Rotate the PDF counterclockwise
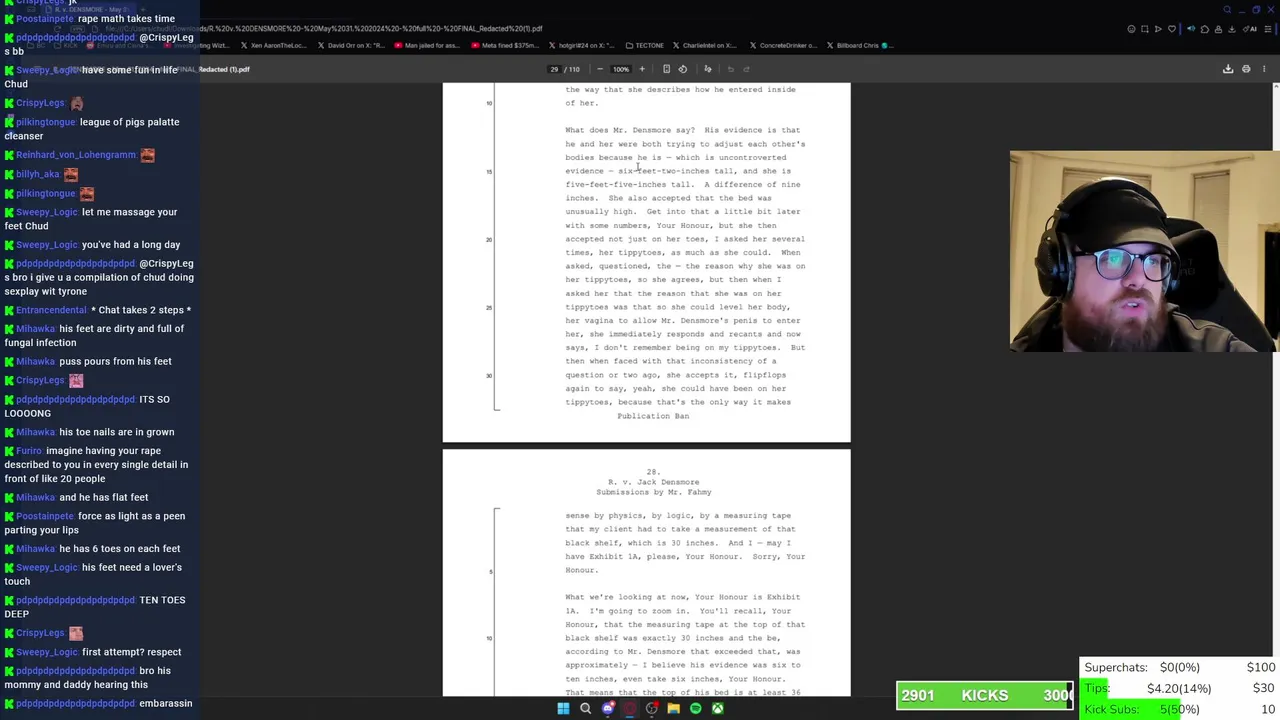Image resolution: width=1280 pixels, height=720 pixels. pos(683,69)
